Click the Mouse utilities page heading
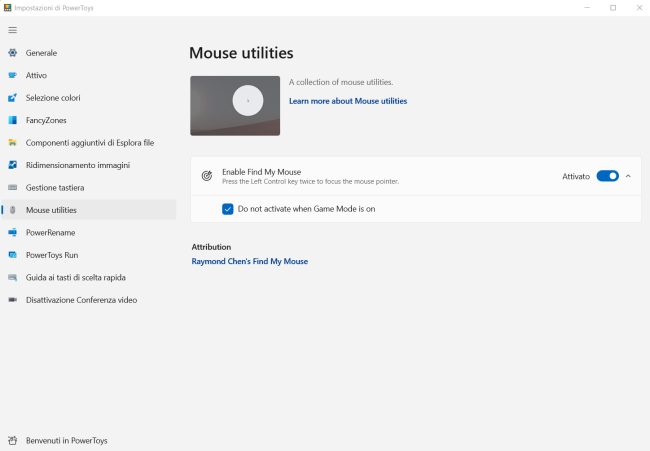This screenshot has width=650, height=451. [x=241, y=53]
